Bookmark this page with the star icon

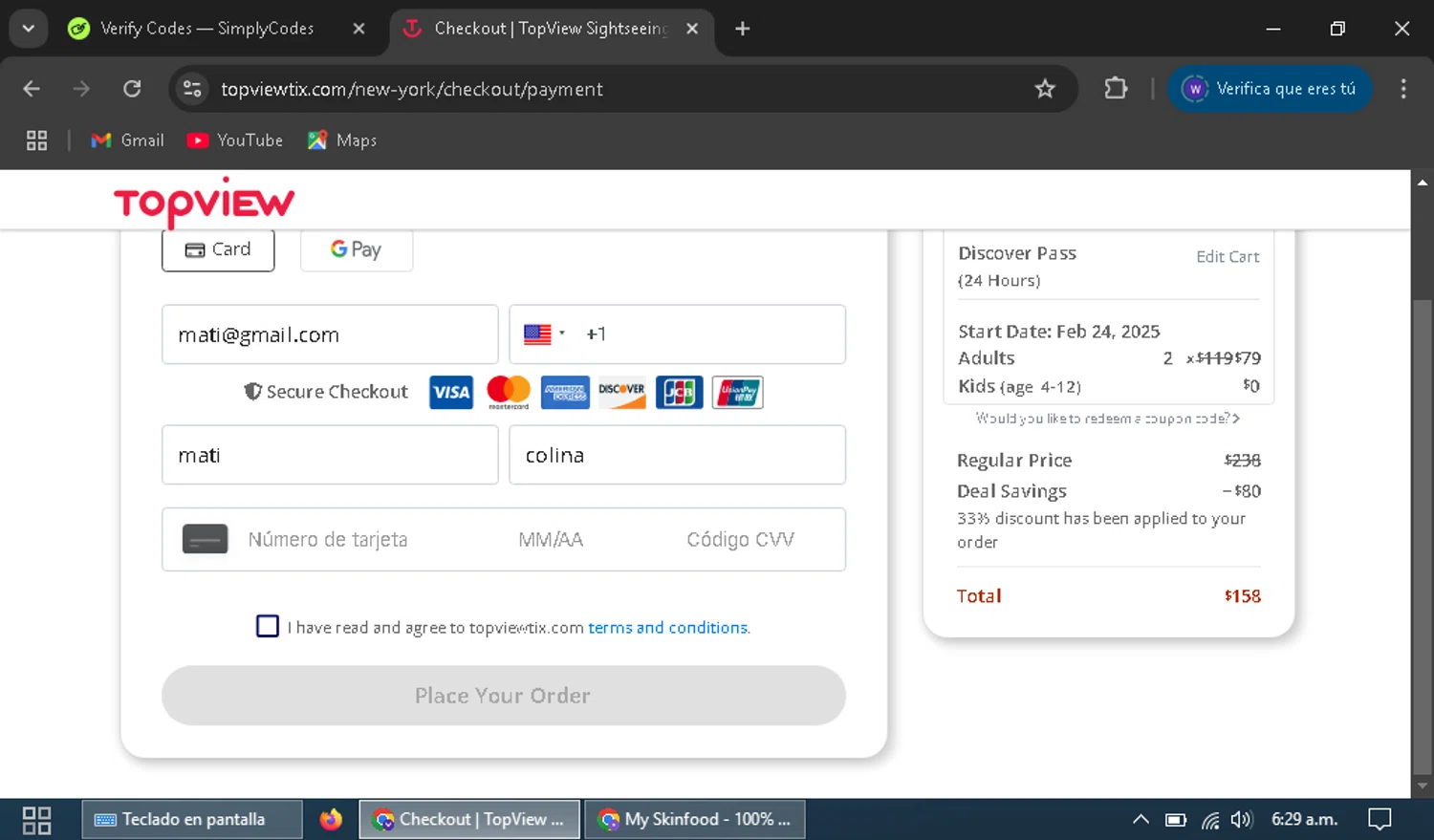1045,89
